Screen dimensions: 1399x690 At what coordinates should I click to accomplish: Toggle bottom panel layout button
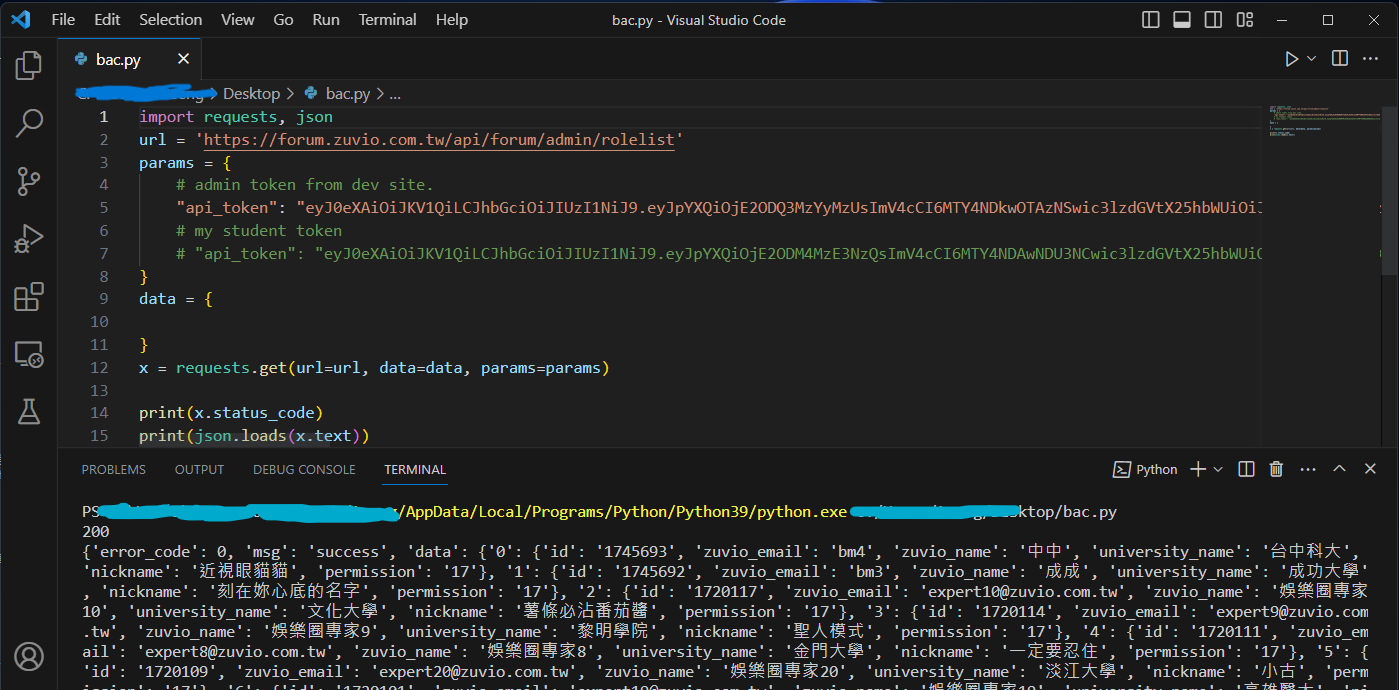coord(1182,20)
